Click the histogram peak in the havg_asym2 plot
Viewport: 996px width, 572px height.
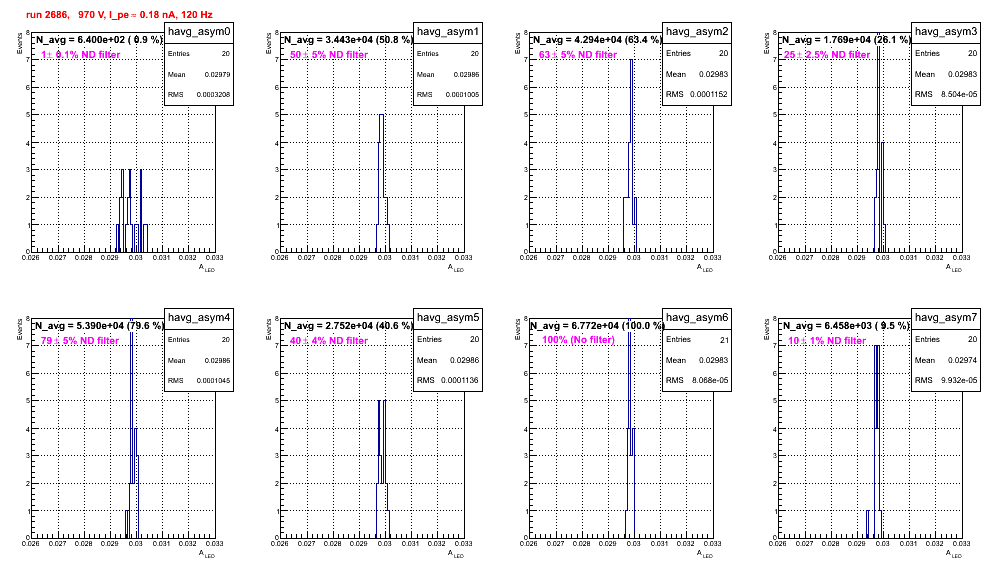pyautogui.click(x=631, y=60)
